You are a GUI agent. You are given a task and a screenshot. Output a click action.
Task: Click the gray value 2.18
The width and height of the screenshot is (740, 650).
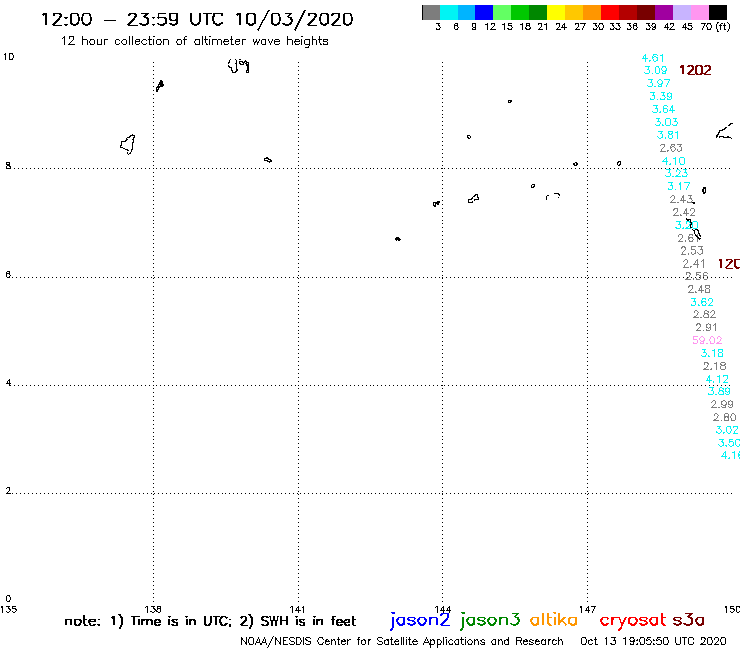(715, 366)
